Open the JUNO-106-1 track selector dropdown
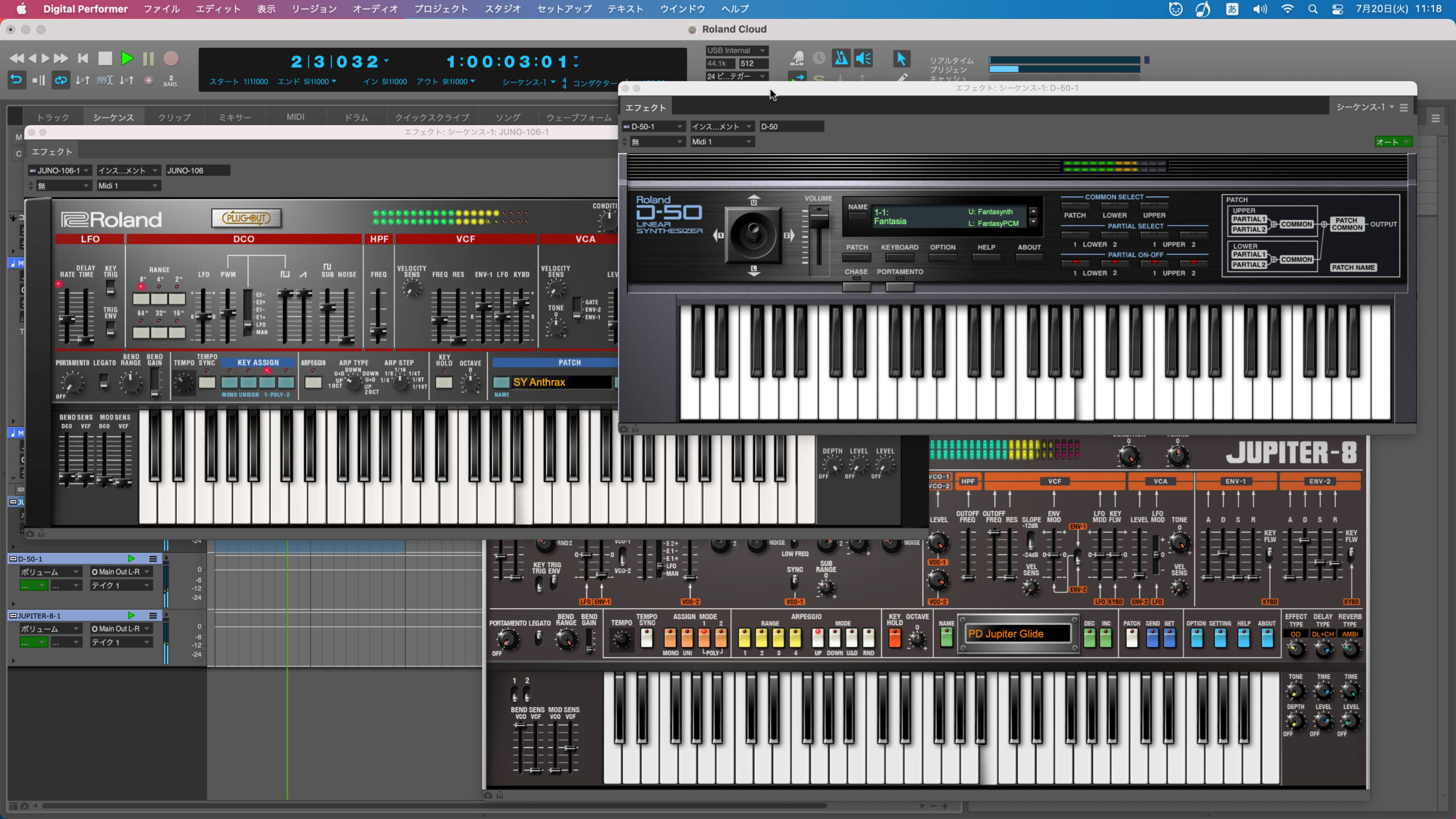The height and width of the screenshot is (819, 1456). (60, 170)
